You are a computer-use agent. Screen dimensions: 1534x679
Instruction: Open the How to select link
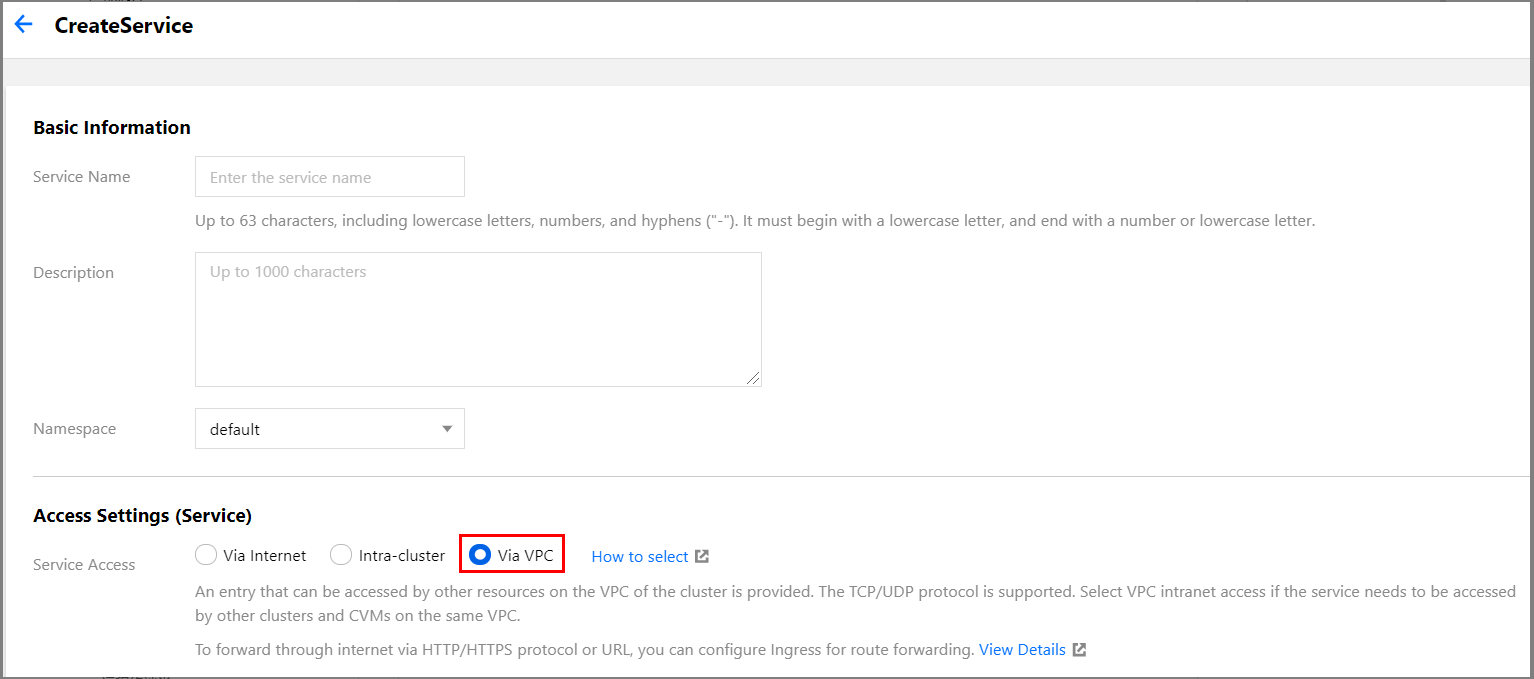(640, 556)
